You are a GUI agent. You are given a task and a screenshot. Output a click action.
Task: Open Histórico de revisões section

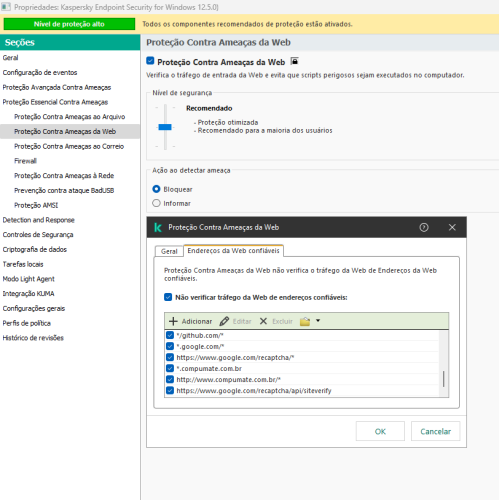pyautogui.click(x=33, y=338)
